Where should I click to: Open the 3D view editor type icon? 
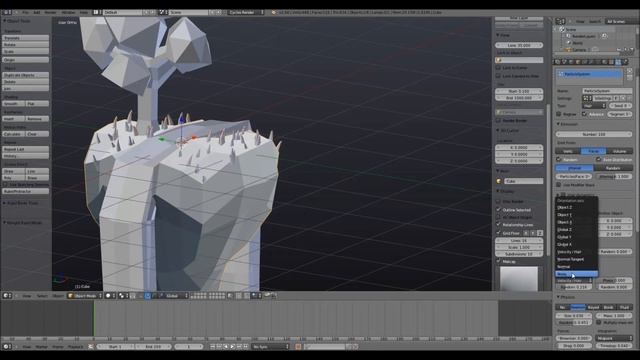[x=6, y=296]
